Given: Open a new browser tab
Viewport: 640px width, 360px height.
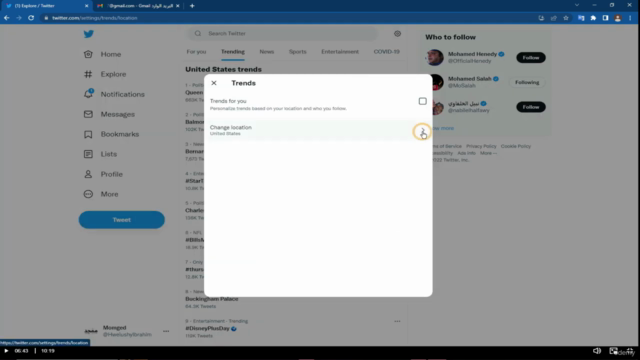Looking at the screenshot, I should coord(192,6).
